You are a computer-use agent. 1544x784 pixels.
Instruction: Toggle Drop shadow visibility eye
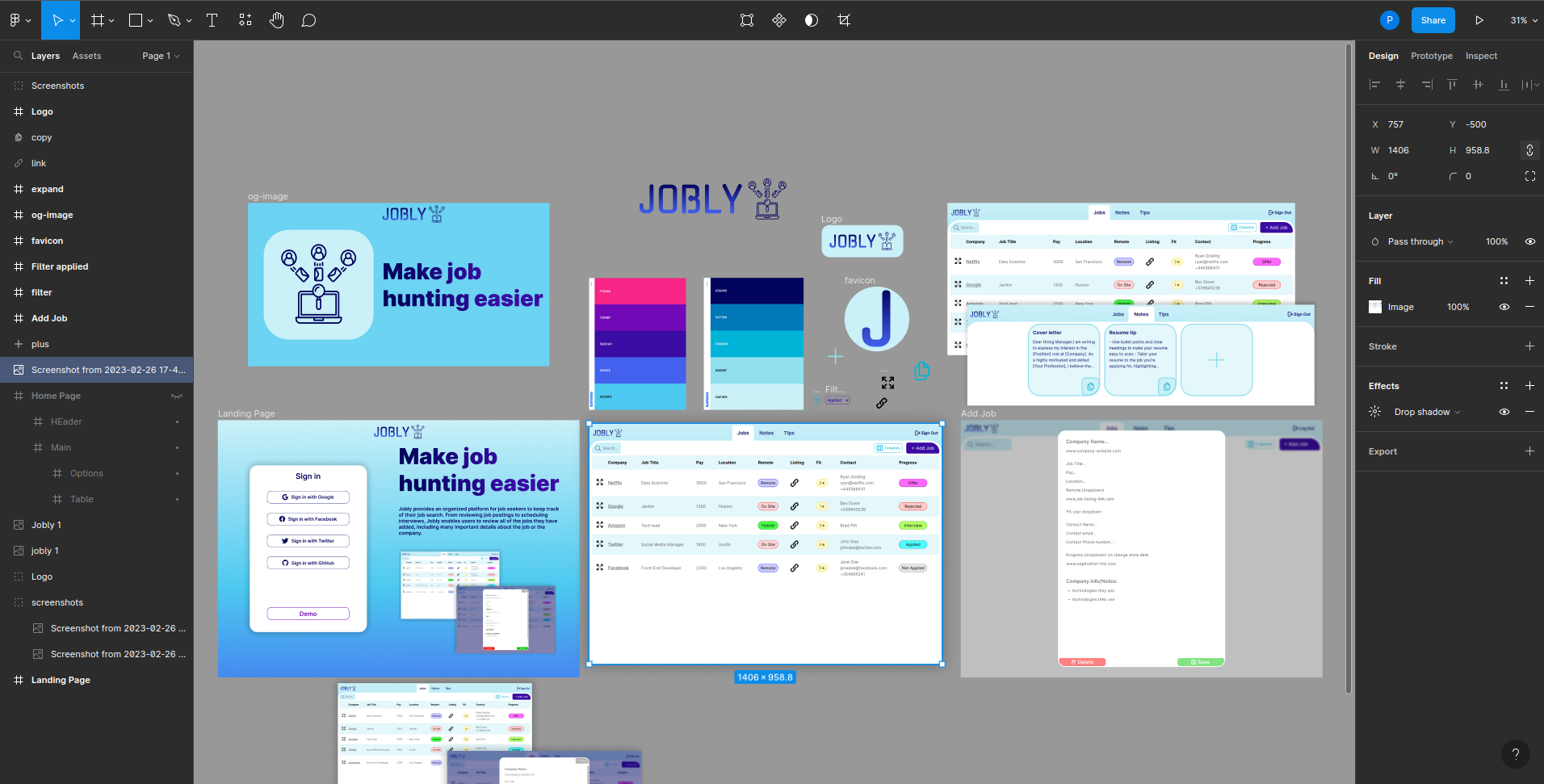pos(1504,412)
